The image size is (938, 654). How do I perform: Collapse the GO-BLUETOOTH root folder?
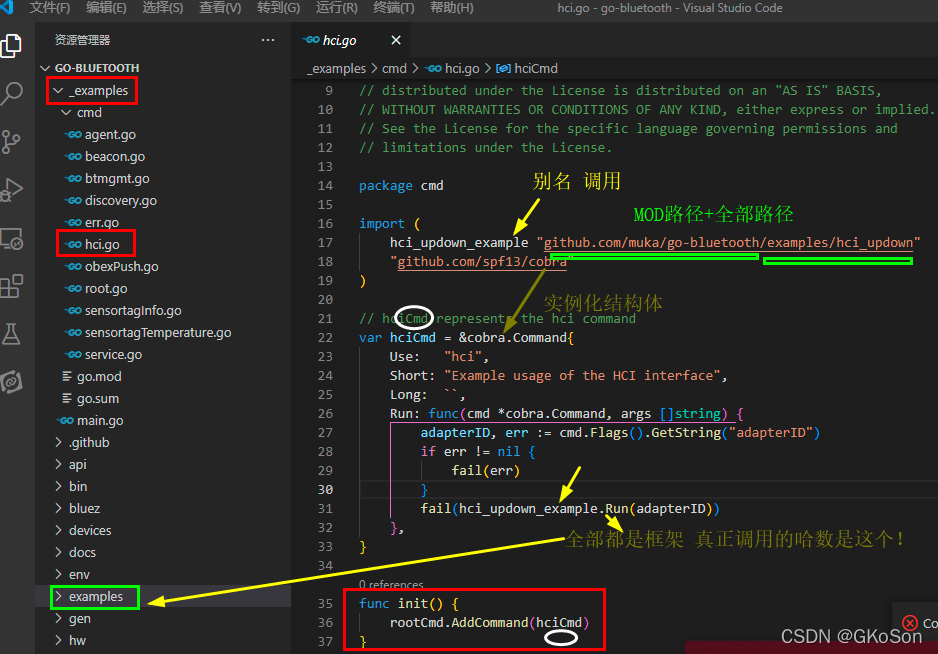[45, 68]
